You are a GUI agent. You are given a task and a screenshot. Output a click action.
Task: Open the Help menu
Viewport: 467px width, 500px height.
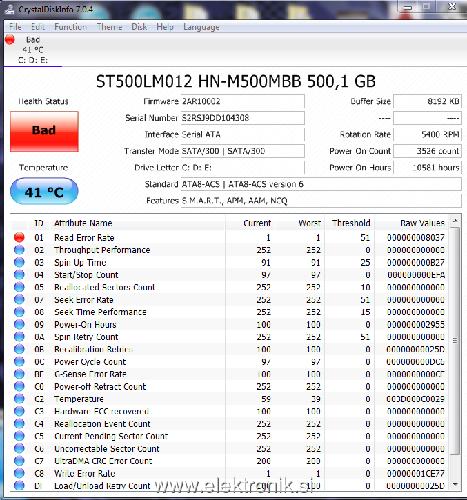pos(165,27)
